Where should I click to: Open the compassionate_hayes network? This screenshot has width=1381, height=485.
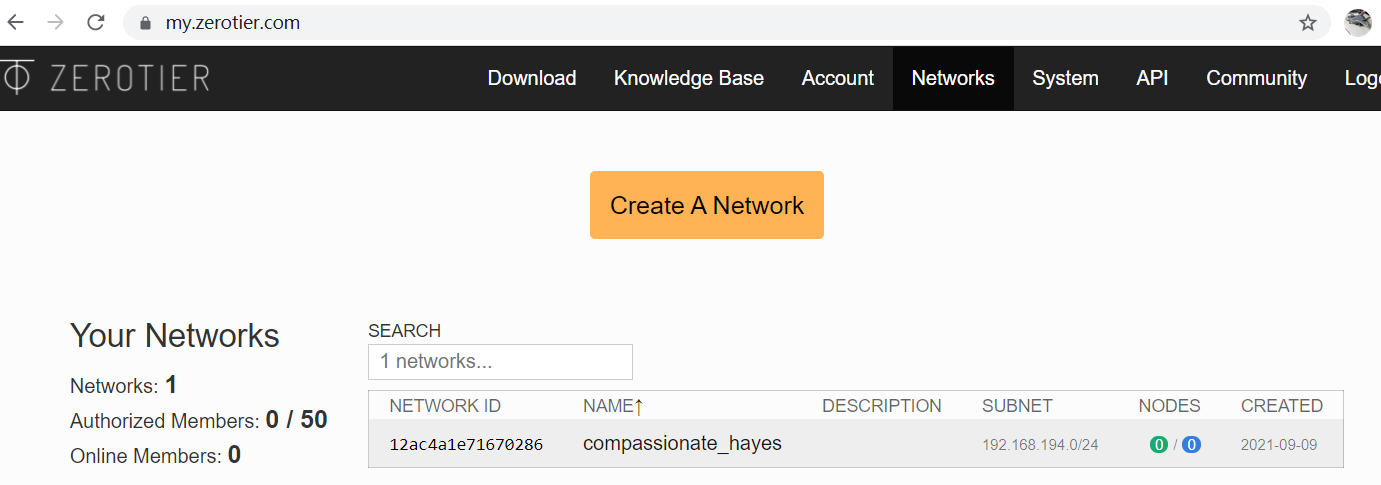click(682, 443)
